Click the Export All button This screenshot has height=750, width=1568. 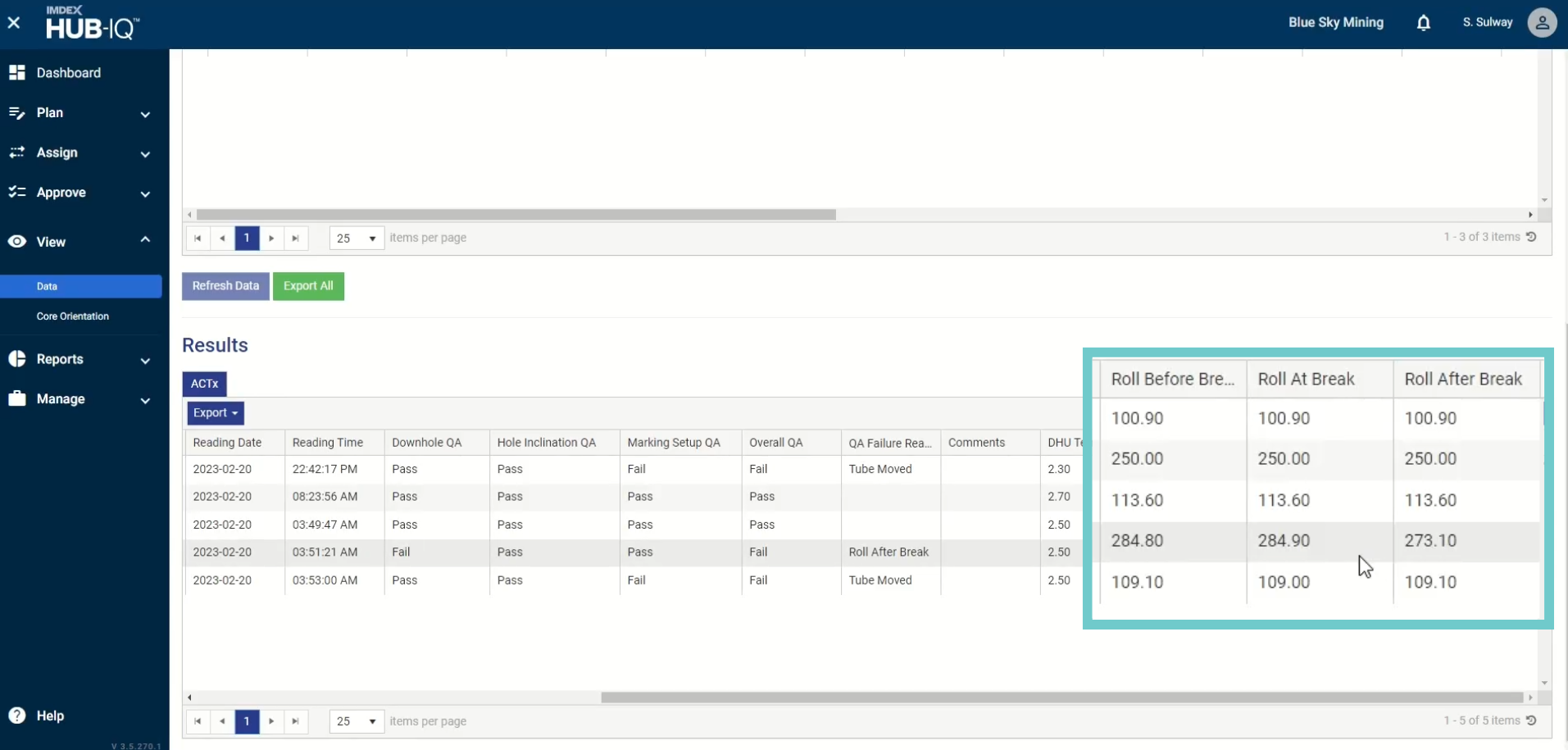[308, 286]
